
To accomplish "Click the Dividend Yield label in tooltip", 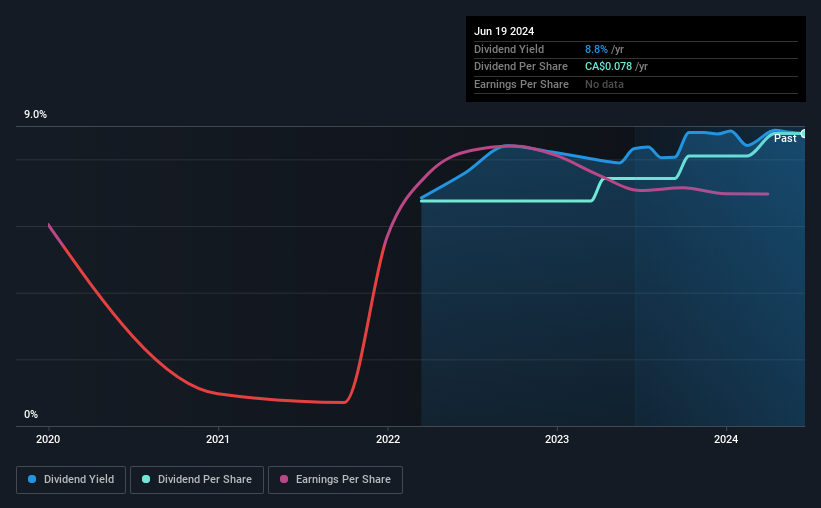I will pos(509,49).
